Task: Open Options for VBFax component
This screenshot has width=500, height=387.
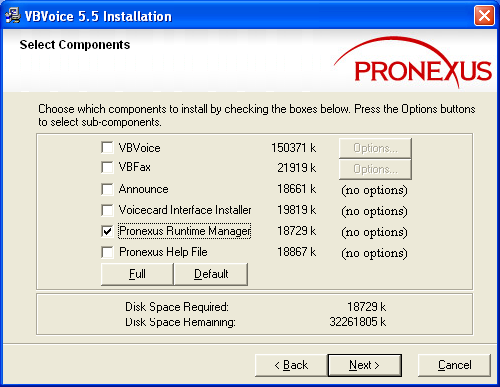Action: coord(375,169)
